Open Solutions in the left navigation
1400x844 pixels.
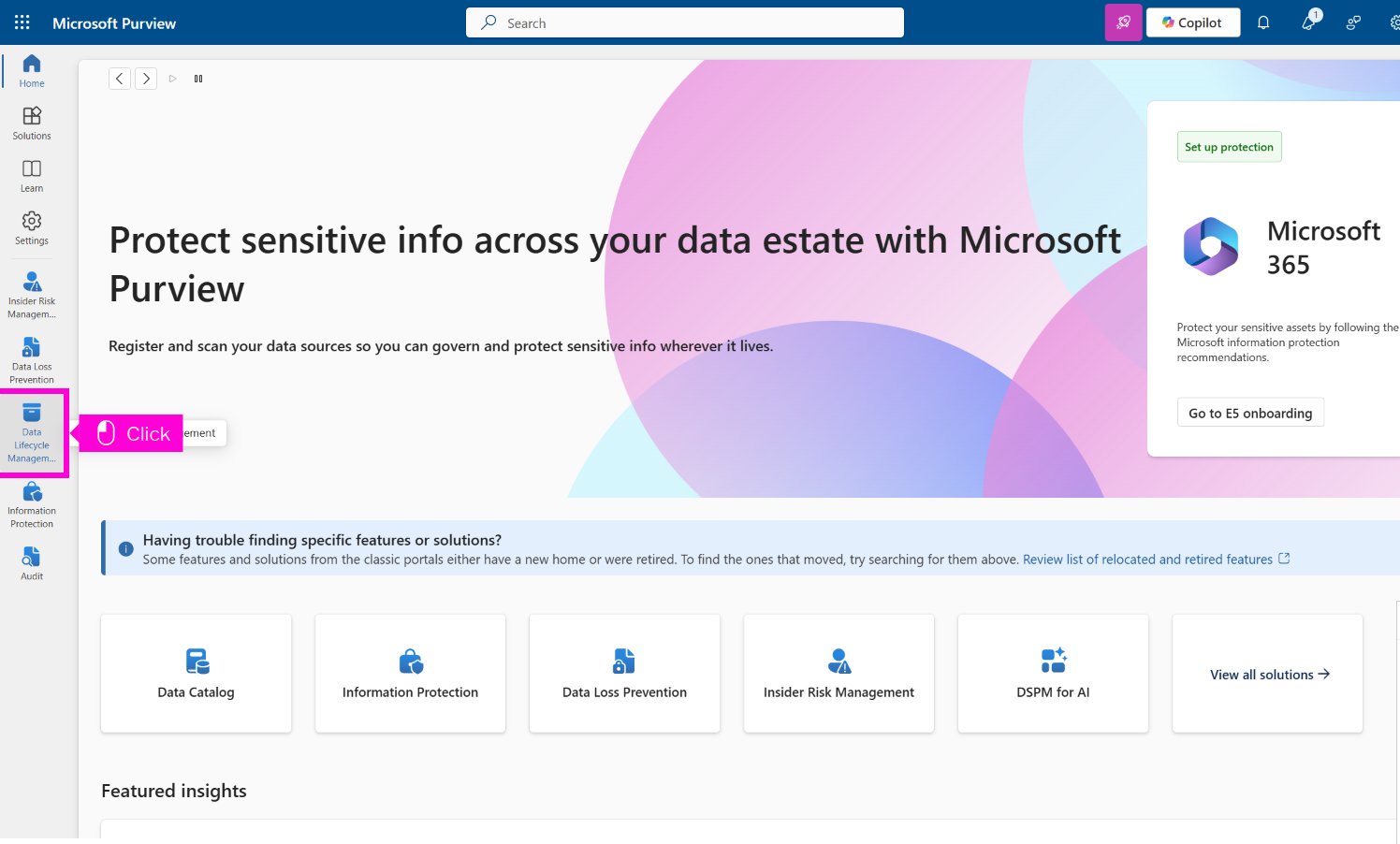[x=32, y=124]
